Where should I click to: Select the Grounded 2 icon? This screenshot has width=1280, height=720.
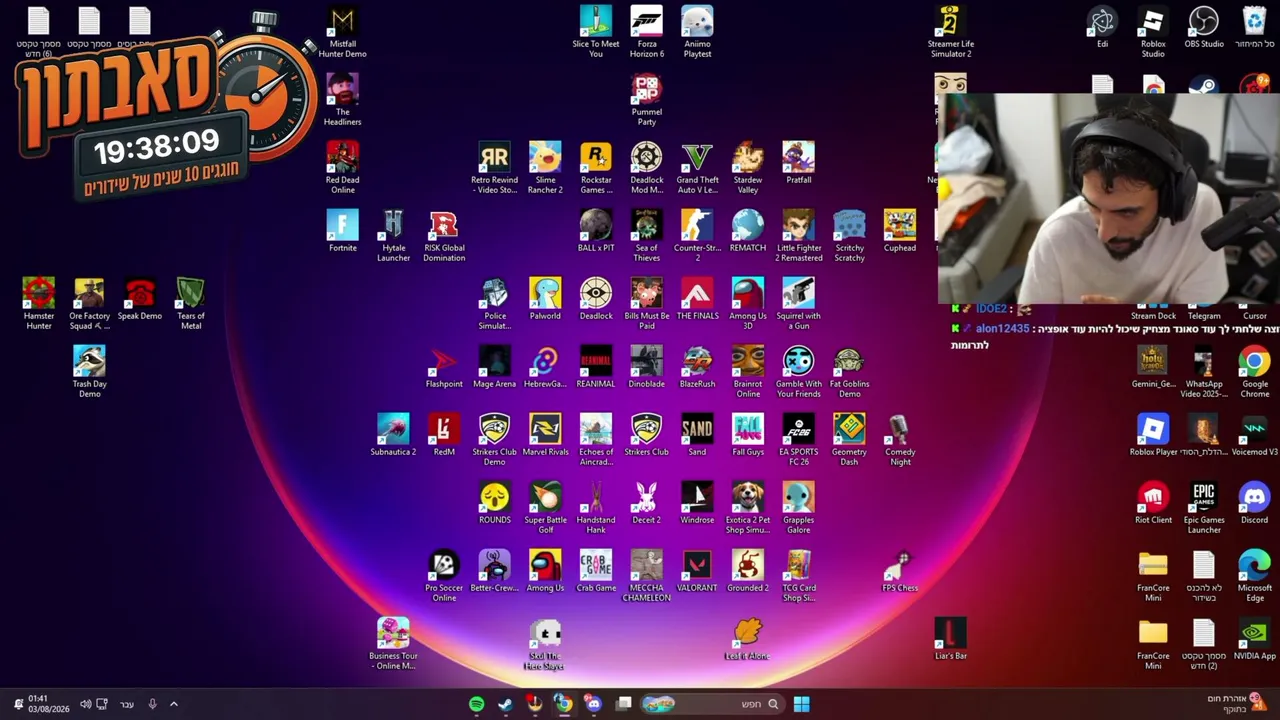747,572
